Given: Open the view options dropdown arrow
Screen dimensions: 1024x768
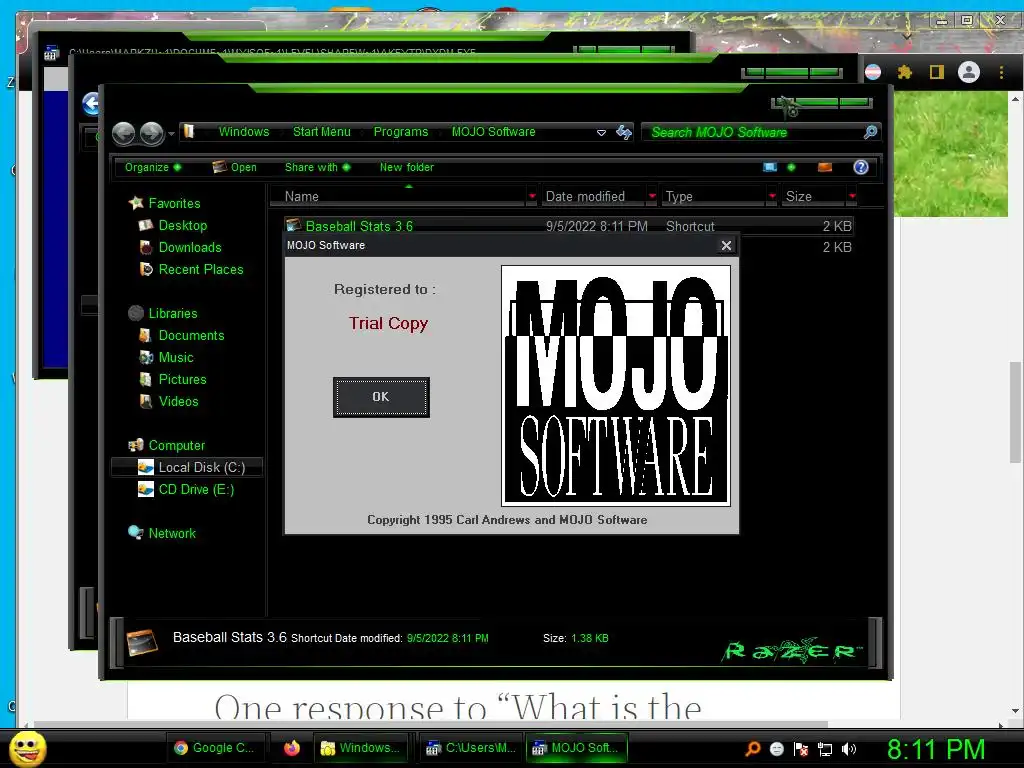Looking at the screenshot, I should (792, 167).
